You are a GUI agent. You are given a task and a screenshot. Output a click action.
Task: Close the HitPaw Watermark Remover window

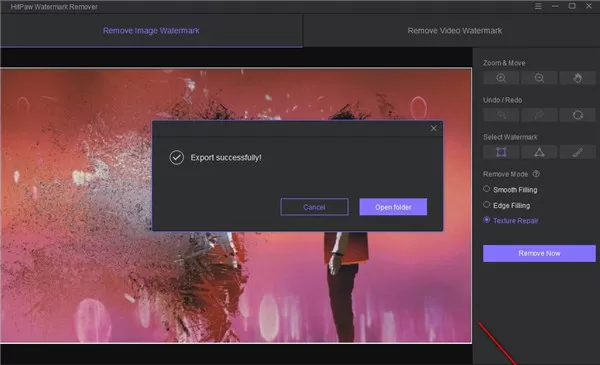pos(589,6)
